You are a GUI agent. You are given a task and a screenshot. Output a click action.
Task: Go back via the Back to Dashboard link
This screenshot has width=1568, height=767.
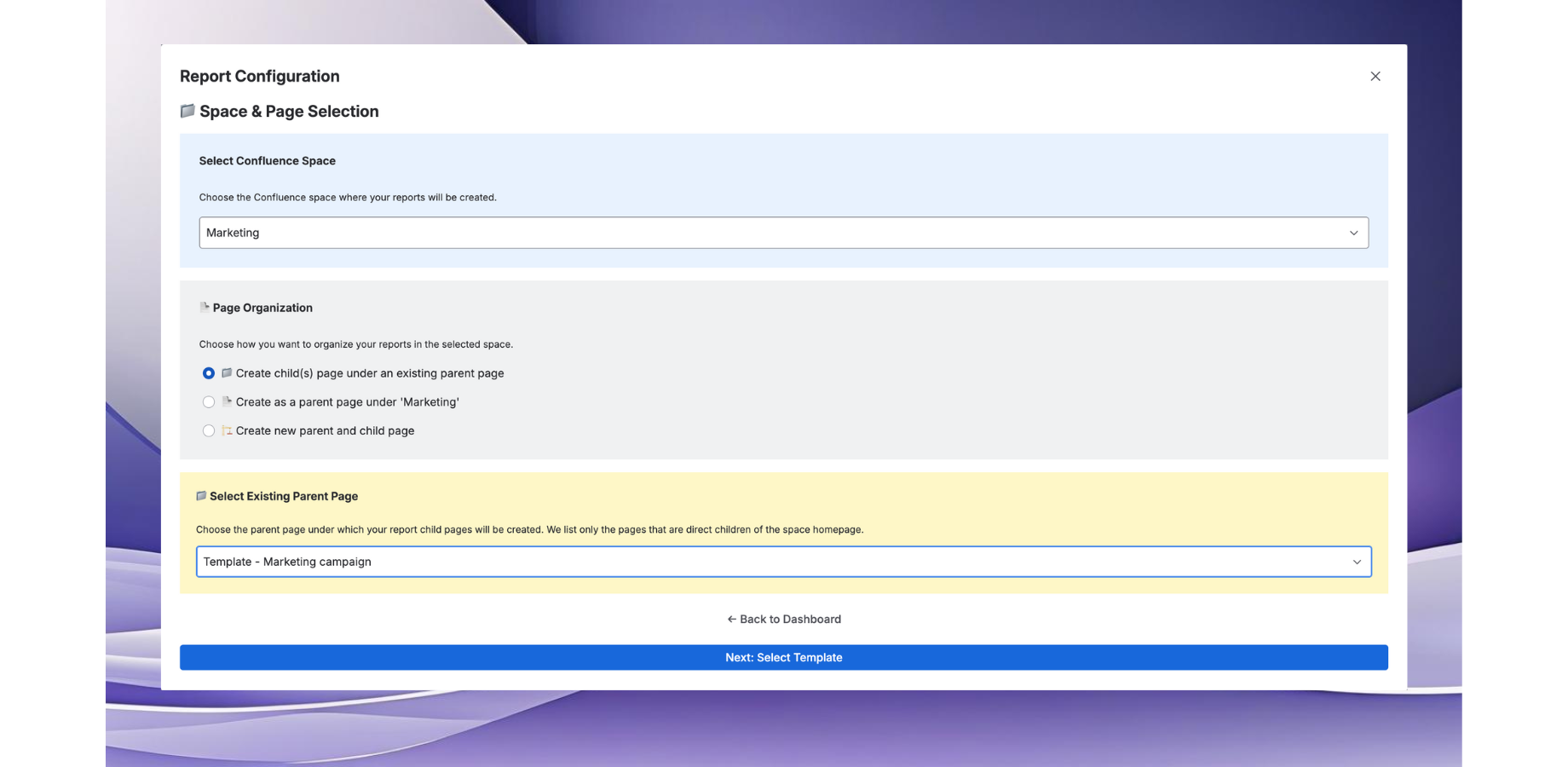[790, 620]
